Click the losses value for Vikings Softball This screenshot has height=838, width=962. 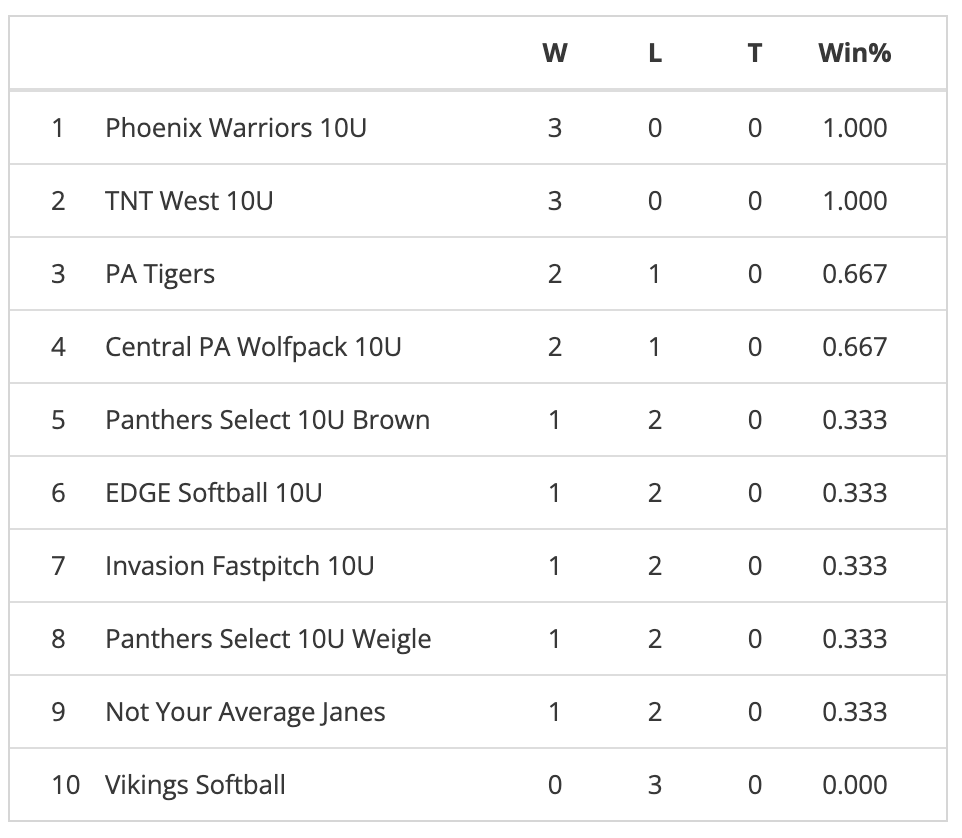[655, 785]
